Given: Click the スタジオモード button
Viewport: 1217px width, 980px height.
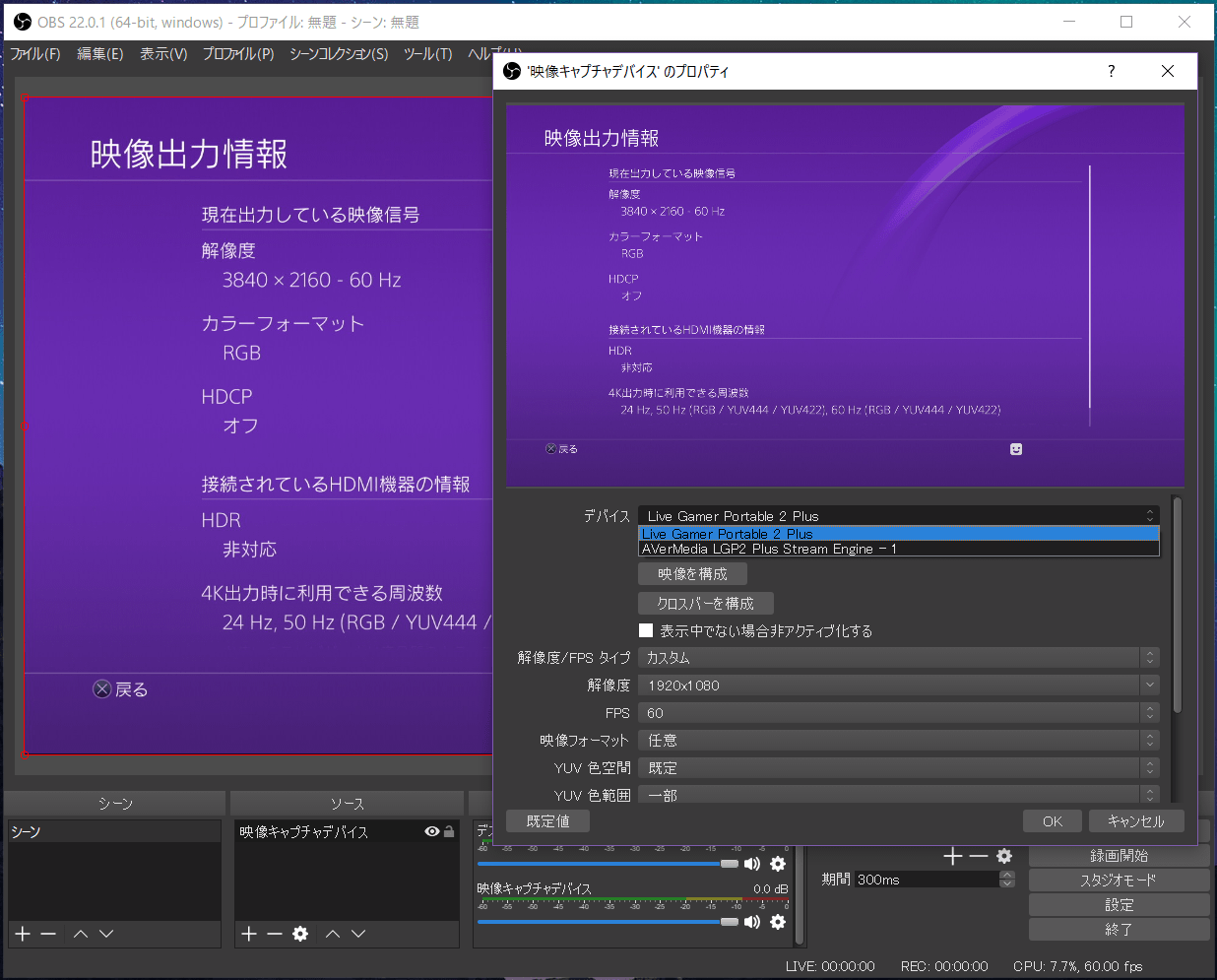Looking at the screenshot, I should tap(1120, 881).
